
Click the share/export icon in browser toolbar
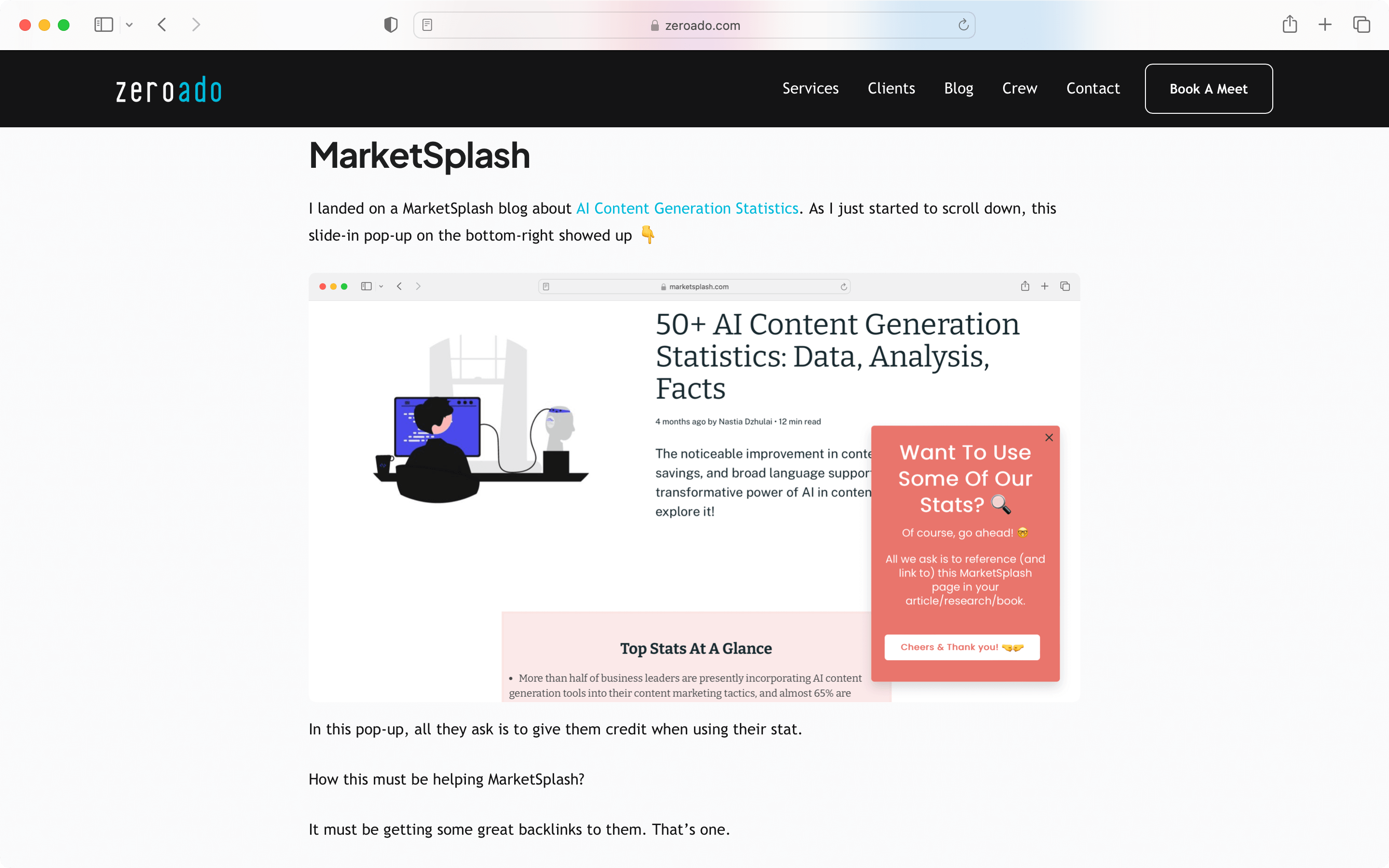(1290, 25)
